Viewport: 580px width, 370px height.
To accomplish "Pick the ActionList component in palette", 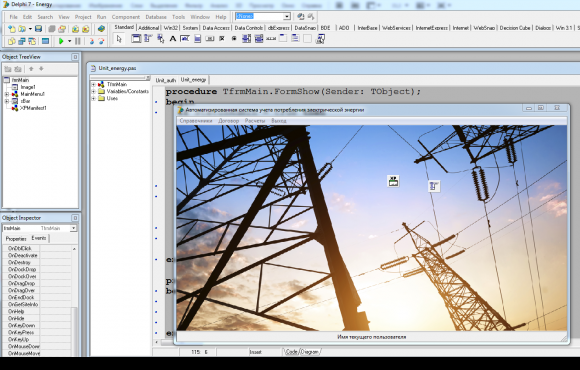I will coord(320,38).
